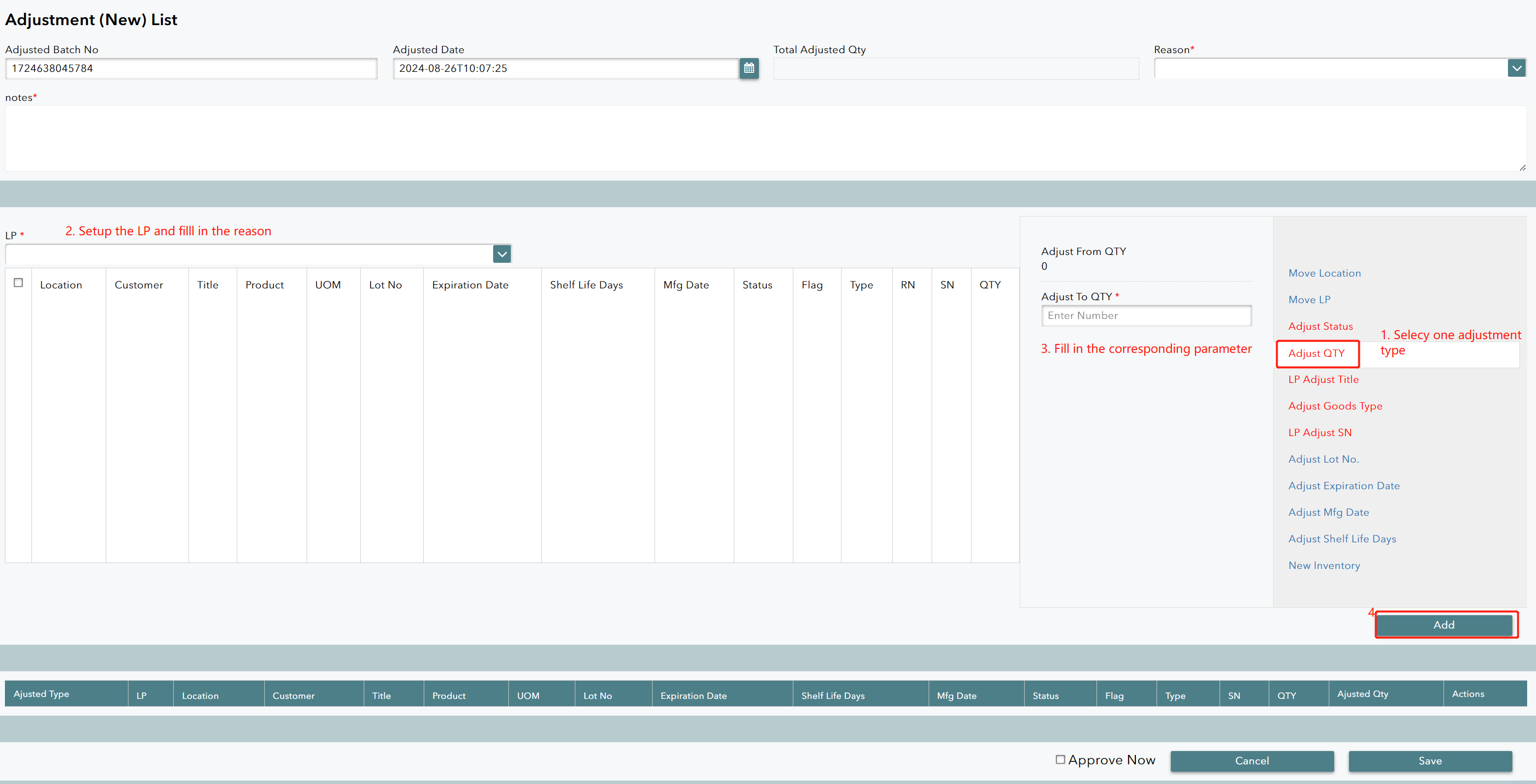The width and height of the screenshot is (1536, 784).
Task: Open the Adjusted Date calendar picker
Action: coord(749,68)
